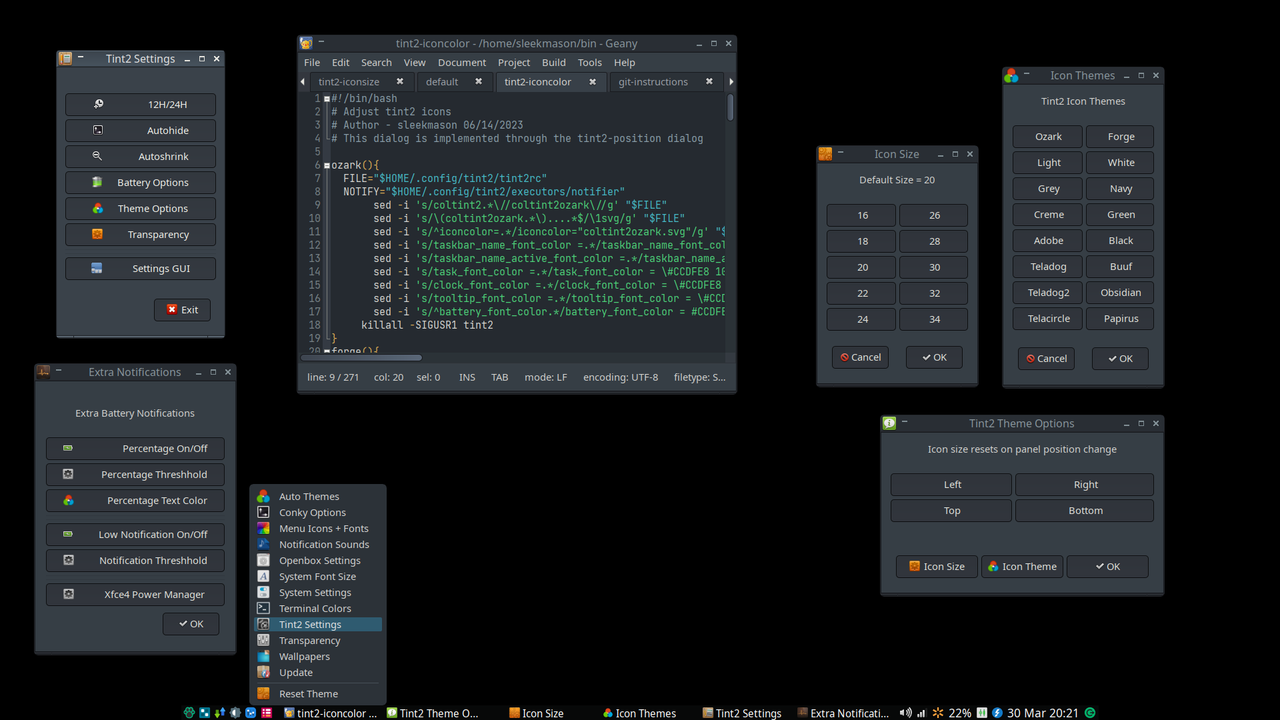Select the Papirus icon theme

point(1121,319)
